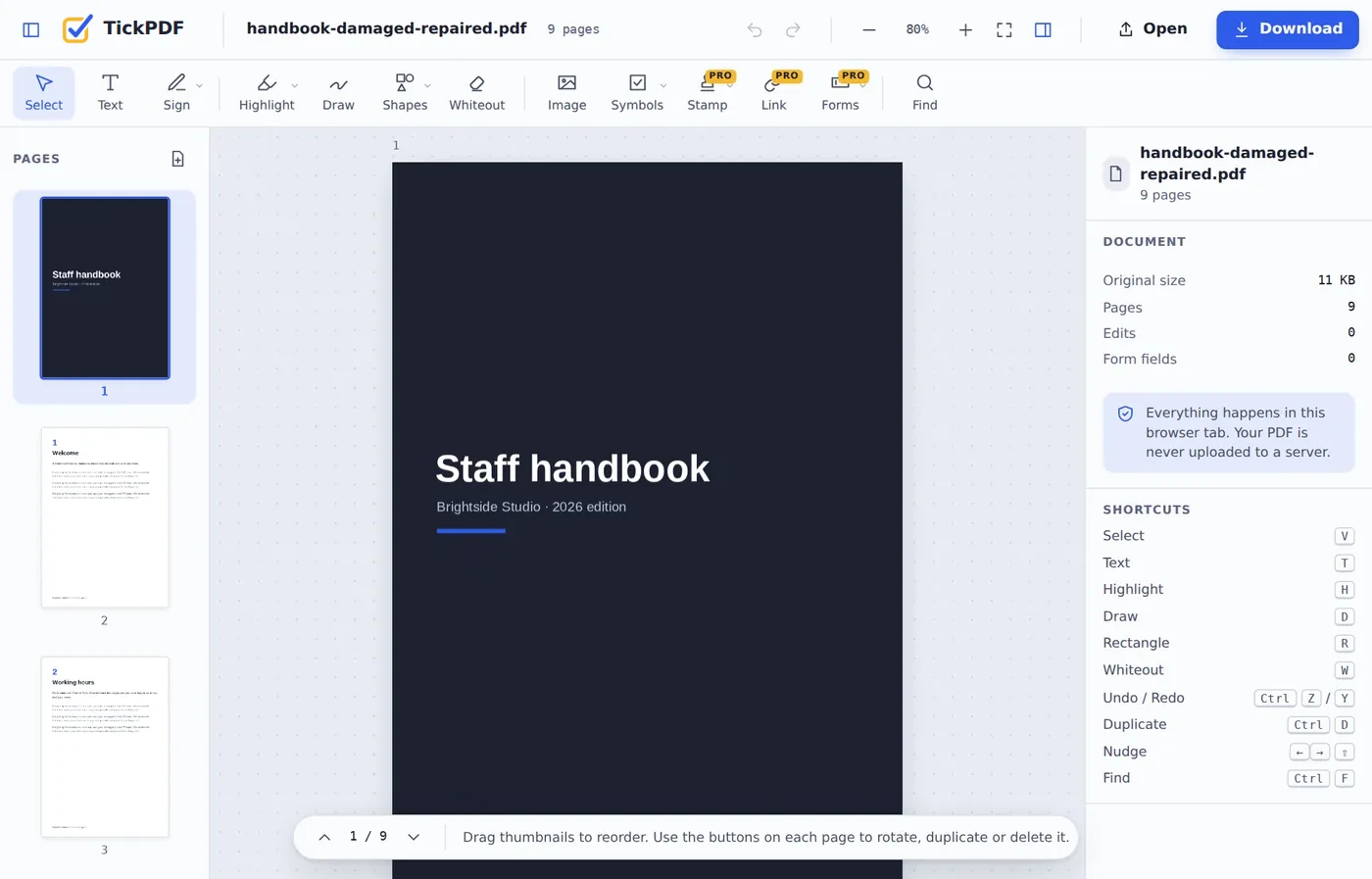The image size is (1372, 879).
Task: Go to the previous page using up chevron
Action: [324, 837]
